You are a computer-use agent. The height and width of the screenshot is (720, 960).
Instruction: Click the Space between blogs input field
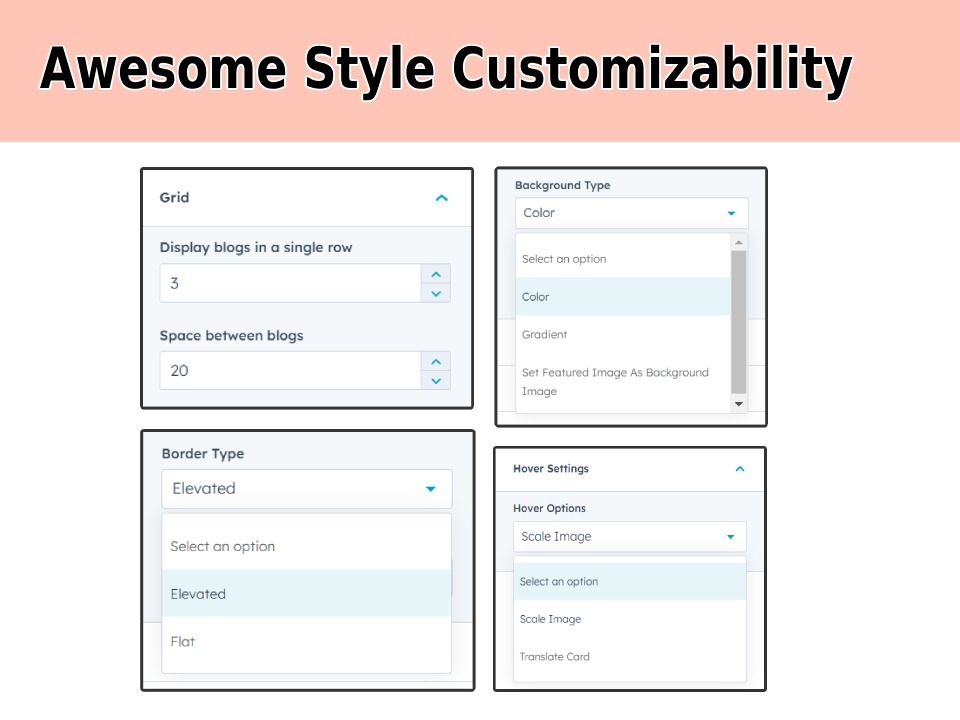[x=290, y=370]
